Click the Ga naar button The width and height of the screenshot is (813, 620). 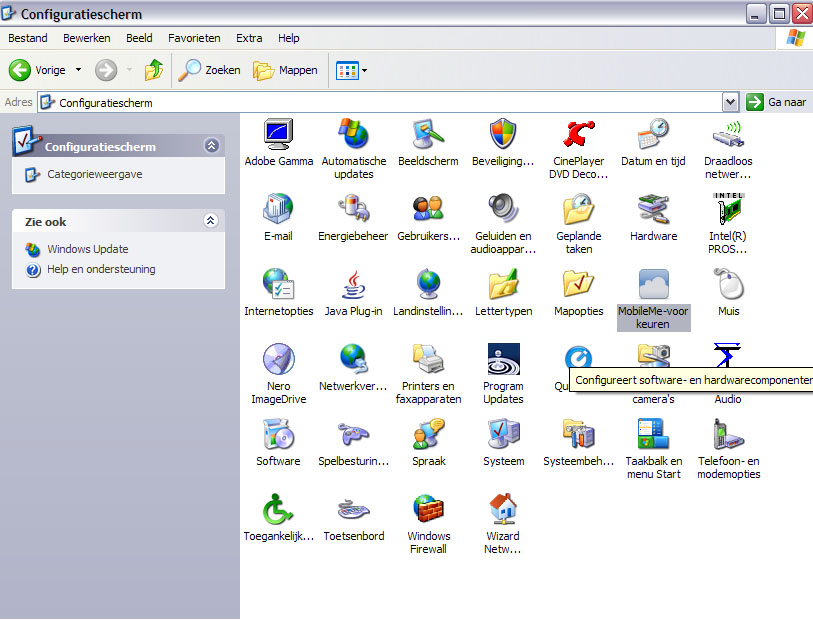pyautogui.click(x=776, y=102)
